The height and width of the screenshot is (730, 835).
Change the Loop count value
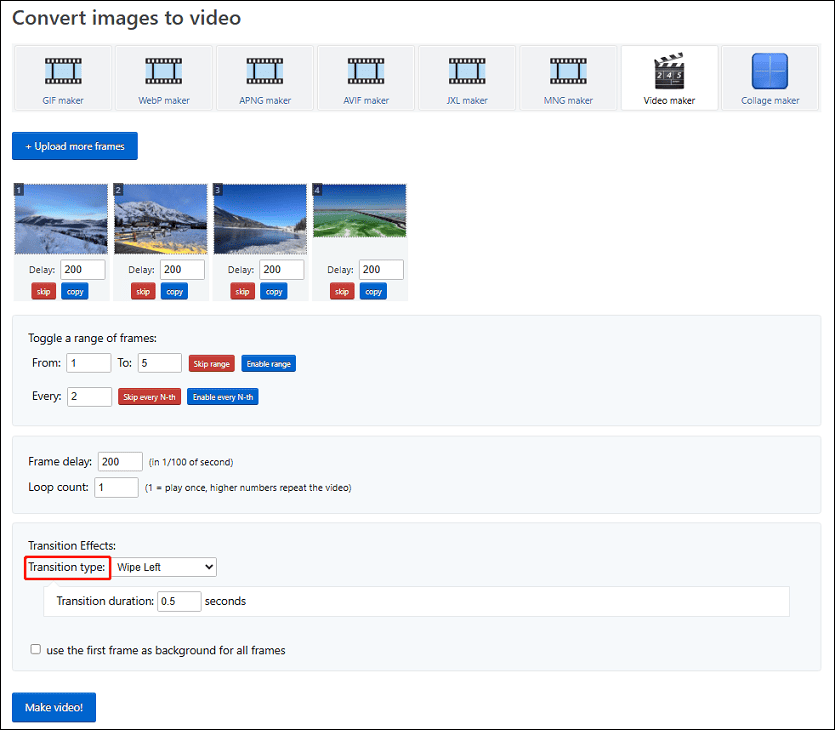point(115,487)
